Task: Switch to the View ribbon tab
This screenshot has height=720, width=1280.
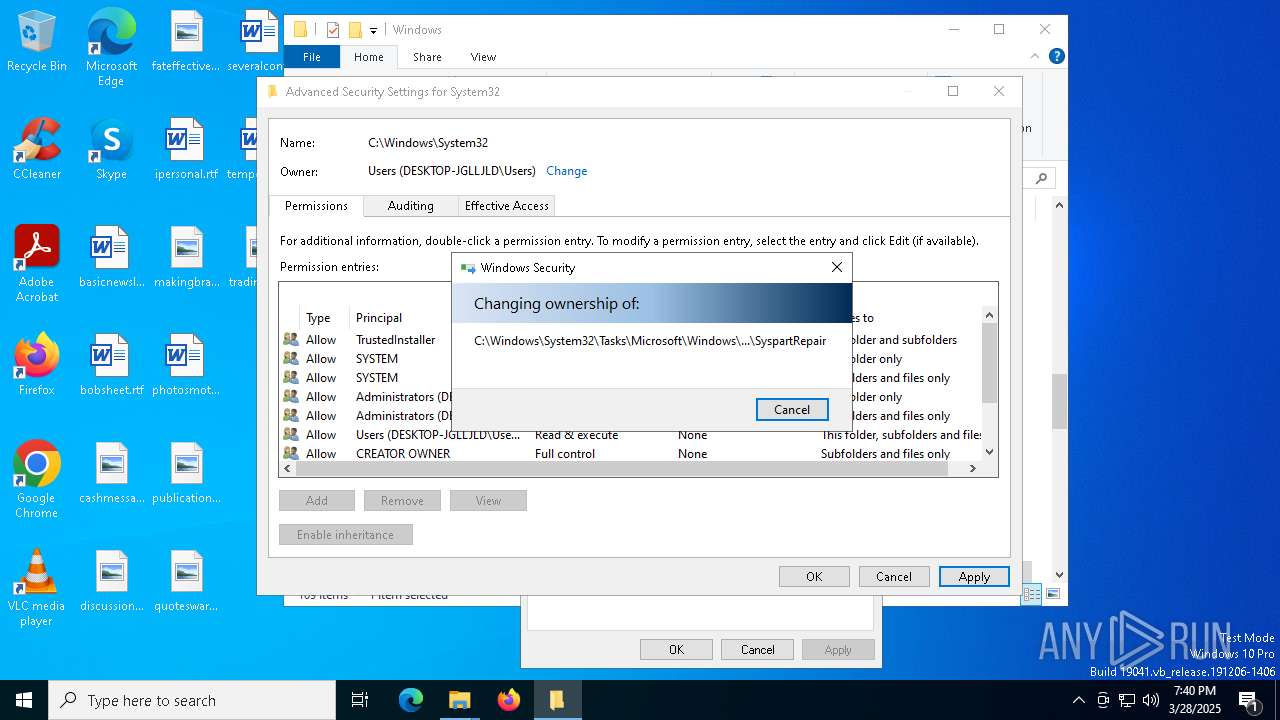Action: [x=483, y=57]
